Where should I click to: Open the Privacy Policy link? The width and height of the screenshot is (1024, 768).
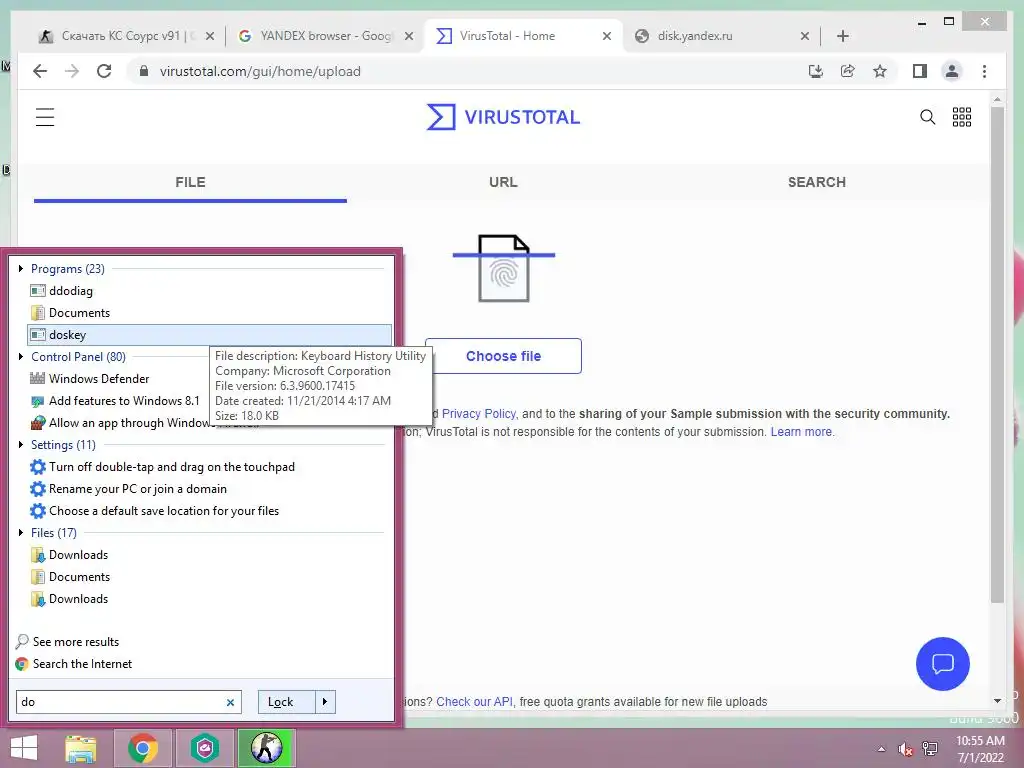pyautogui.click(x=479, y=413)
